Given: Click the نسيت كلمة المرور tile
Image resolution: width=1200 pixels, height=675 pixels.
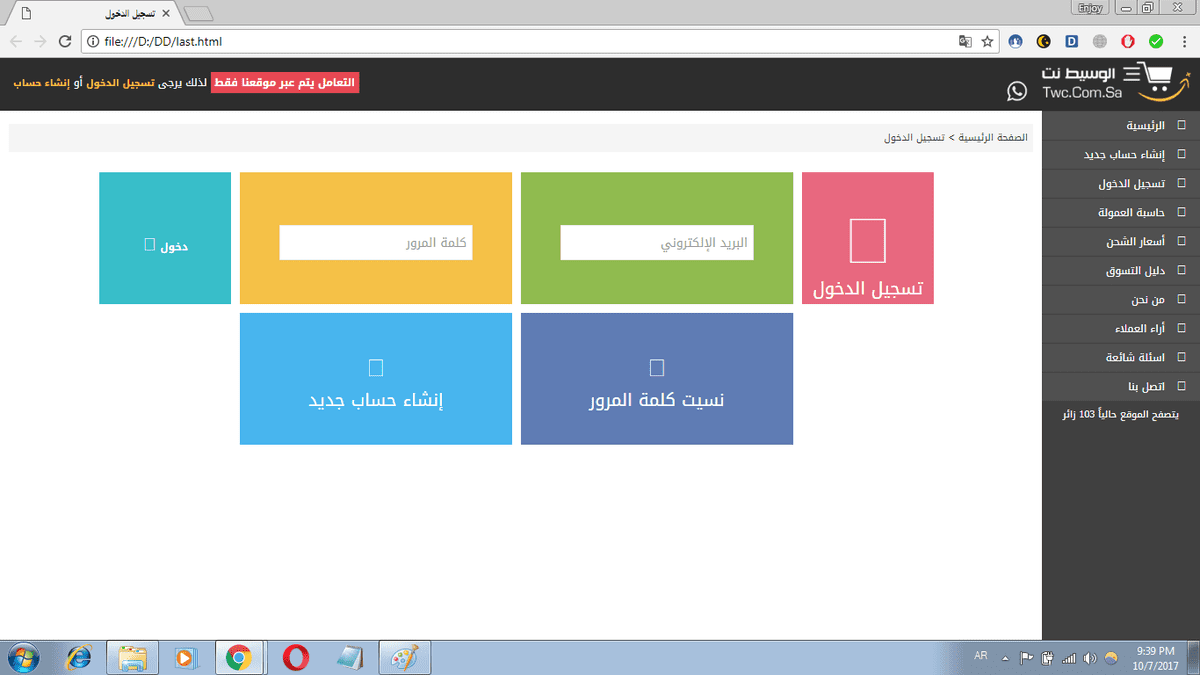Looking at the screenshot, I should (657, 379).
